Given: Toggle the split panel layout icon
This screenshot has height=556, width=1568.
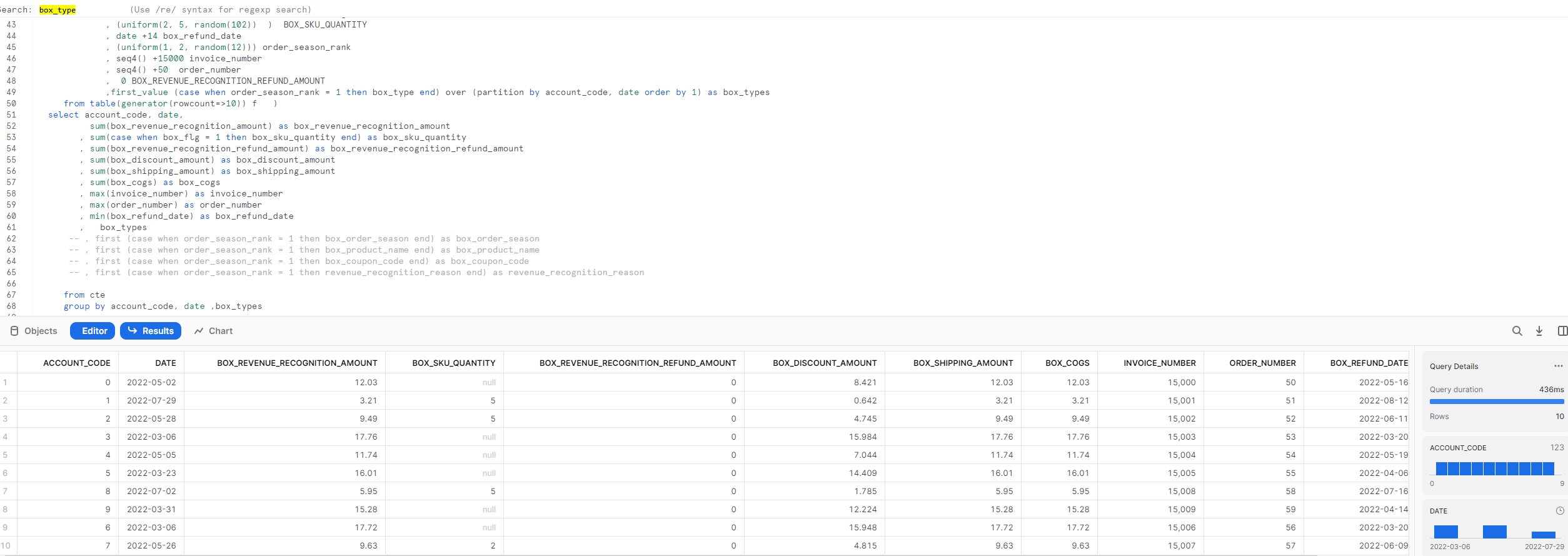Looking at the screenshot, I should coord(1562,331).
